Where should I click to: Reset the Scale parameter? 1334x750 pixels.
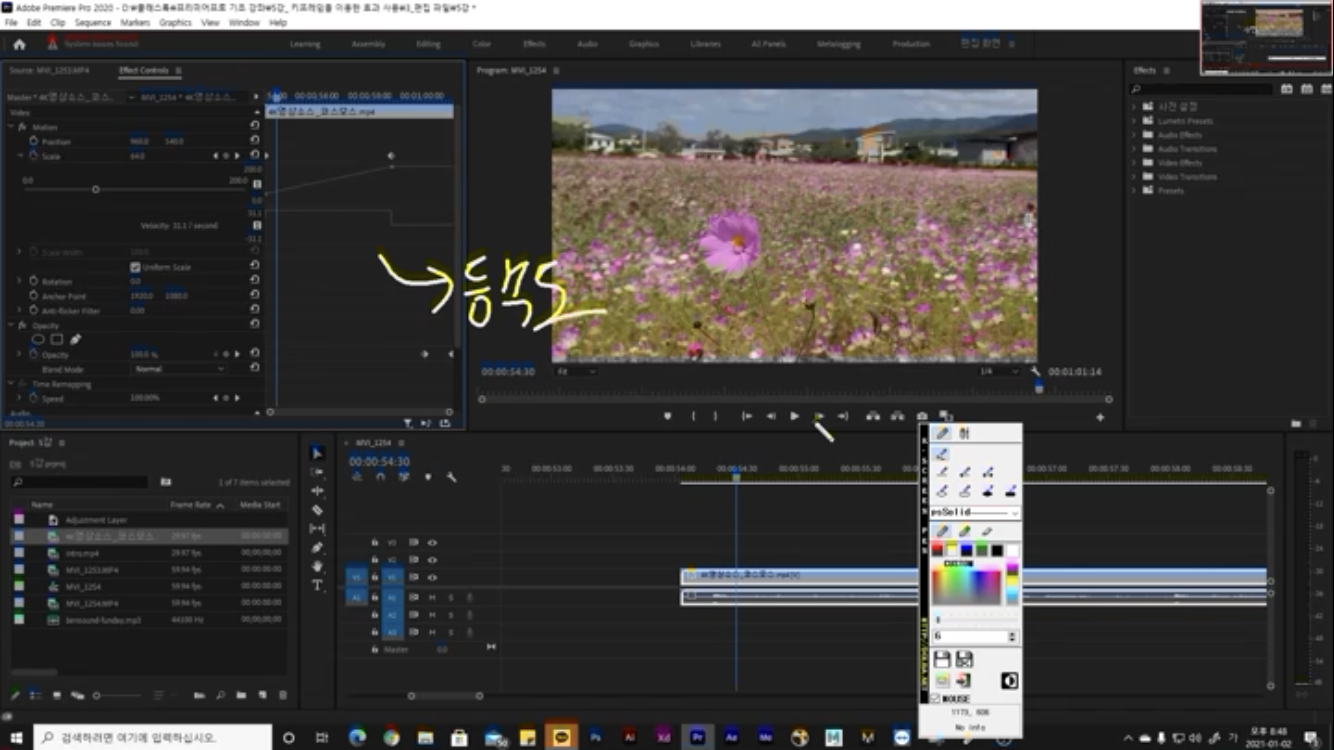coord(255,156)
